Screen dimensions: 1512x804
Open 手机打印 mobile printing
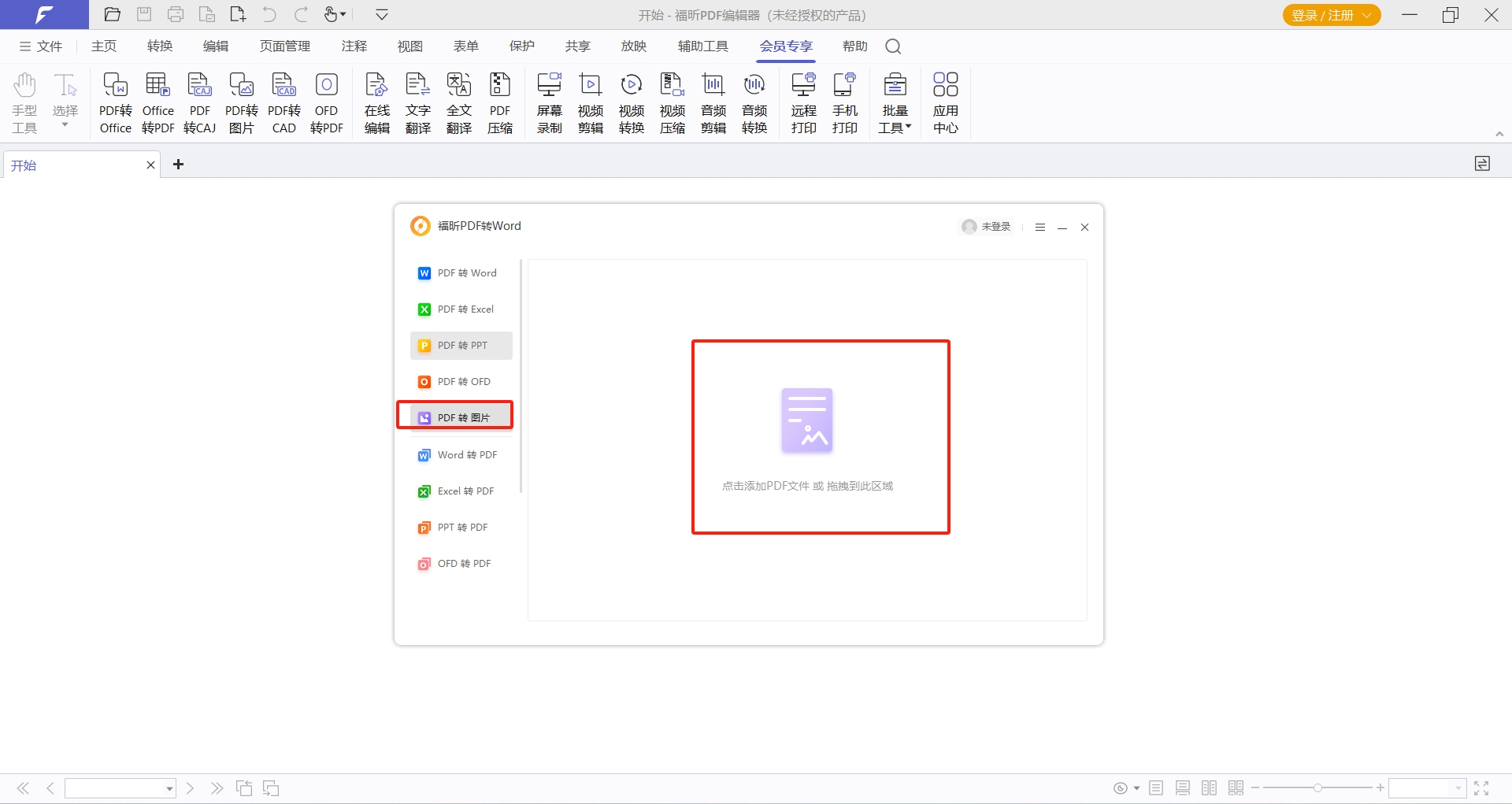[845, 102]
